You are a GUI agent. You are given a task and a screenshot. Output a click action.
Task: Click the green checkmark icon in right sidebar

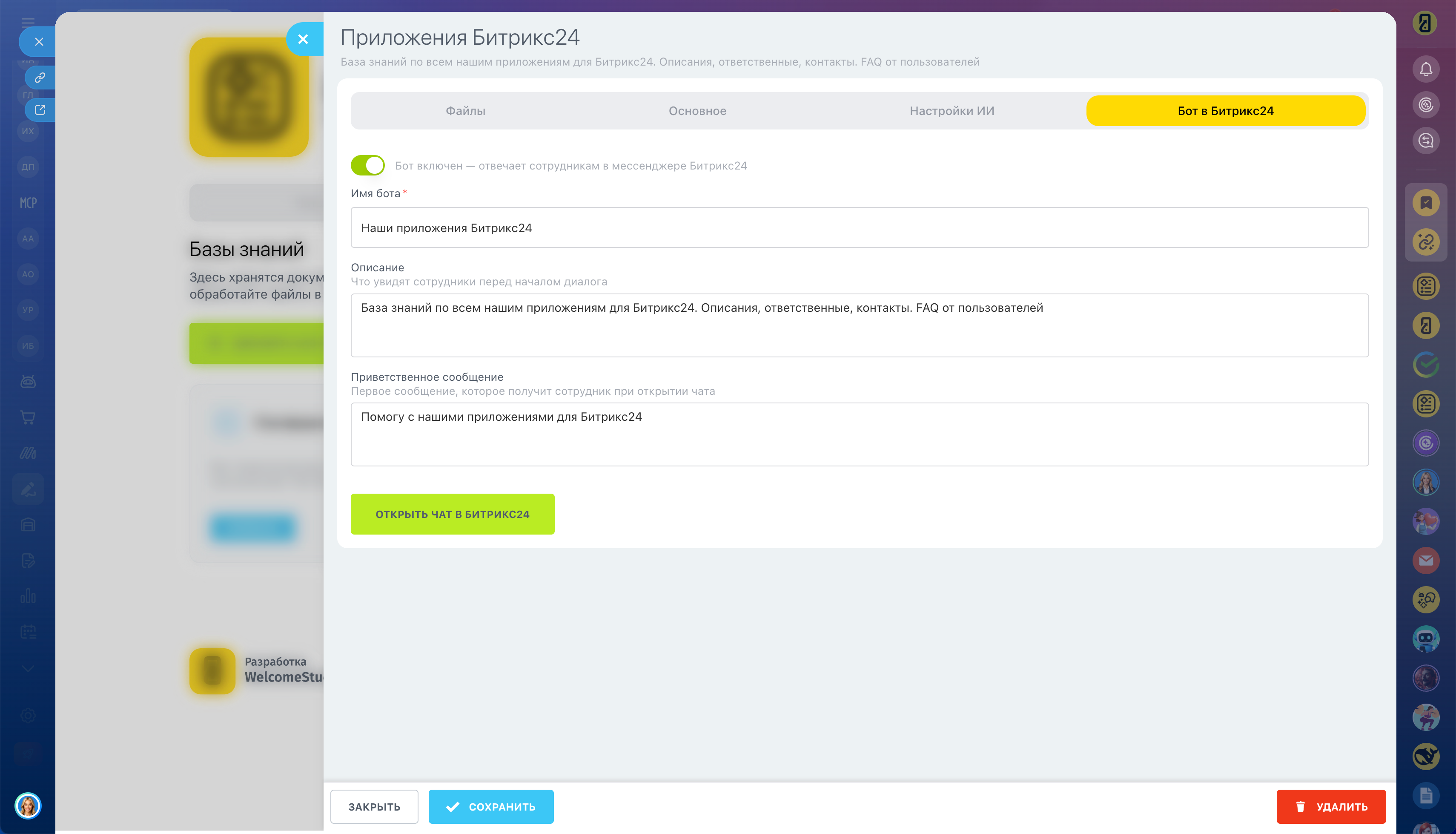tap(1426, 364)
